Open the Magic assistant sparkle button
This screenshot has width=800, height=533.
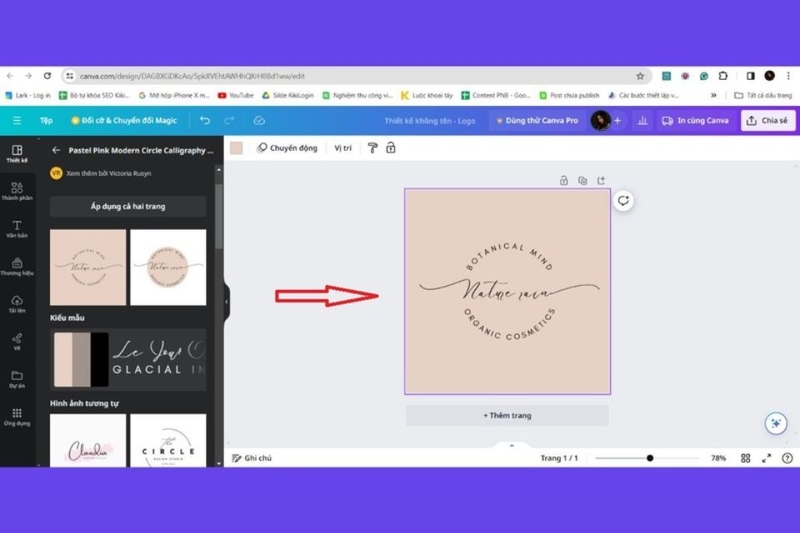click(x=776, y=423)
